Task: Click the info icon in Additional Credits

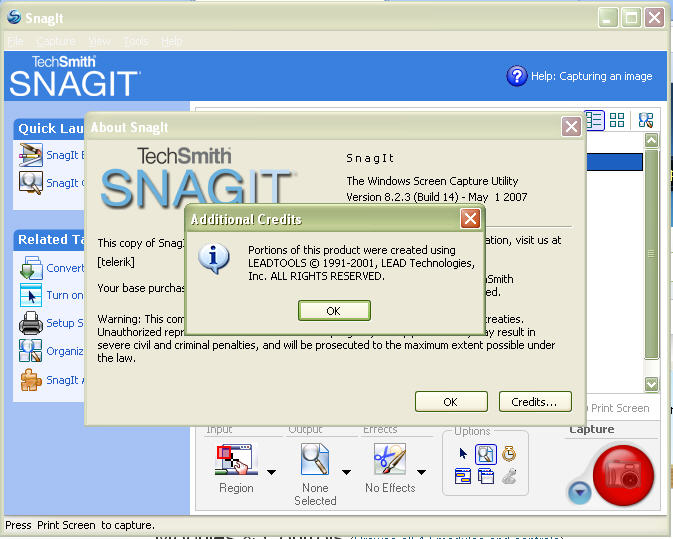Action: (x=213, y=258)
